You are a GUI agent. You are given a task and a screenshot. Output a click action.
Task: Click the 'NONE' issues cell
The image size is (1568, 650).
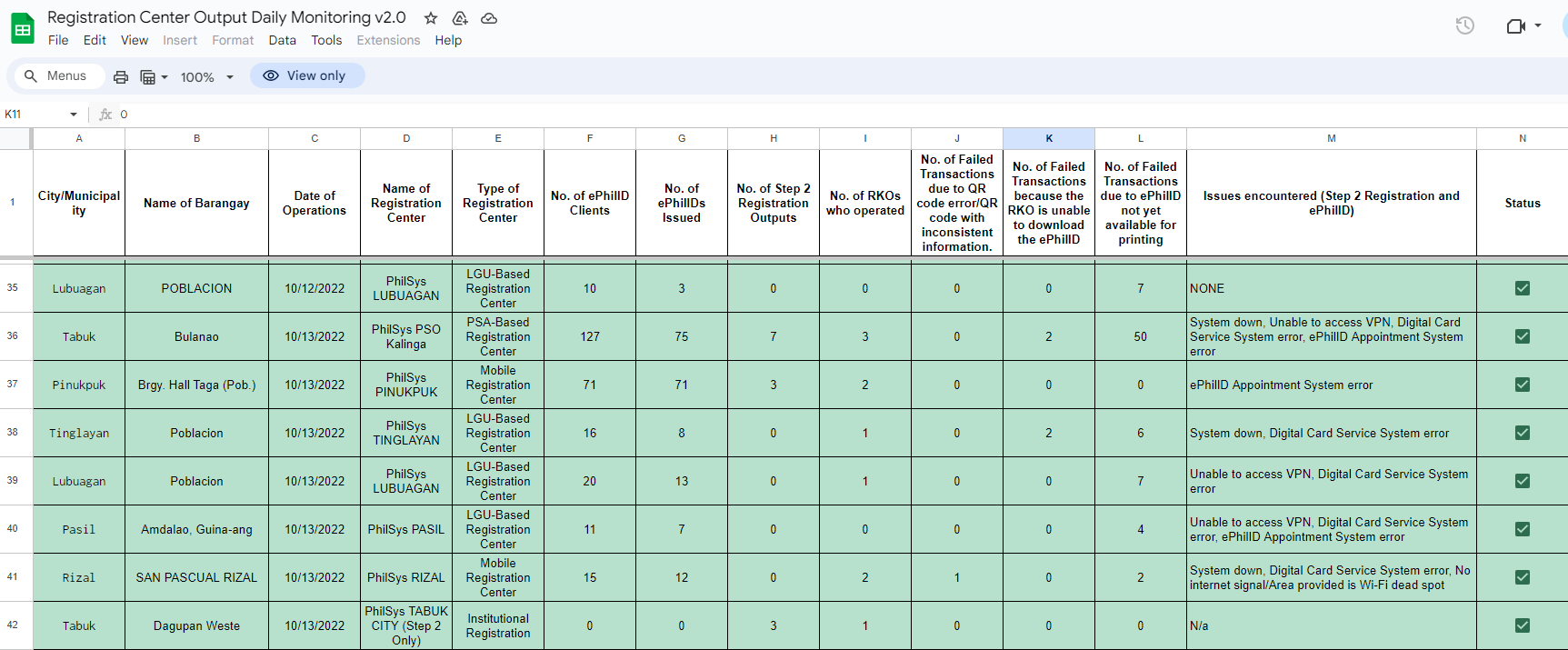[1332, 288]
